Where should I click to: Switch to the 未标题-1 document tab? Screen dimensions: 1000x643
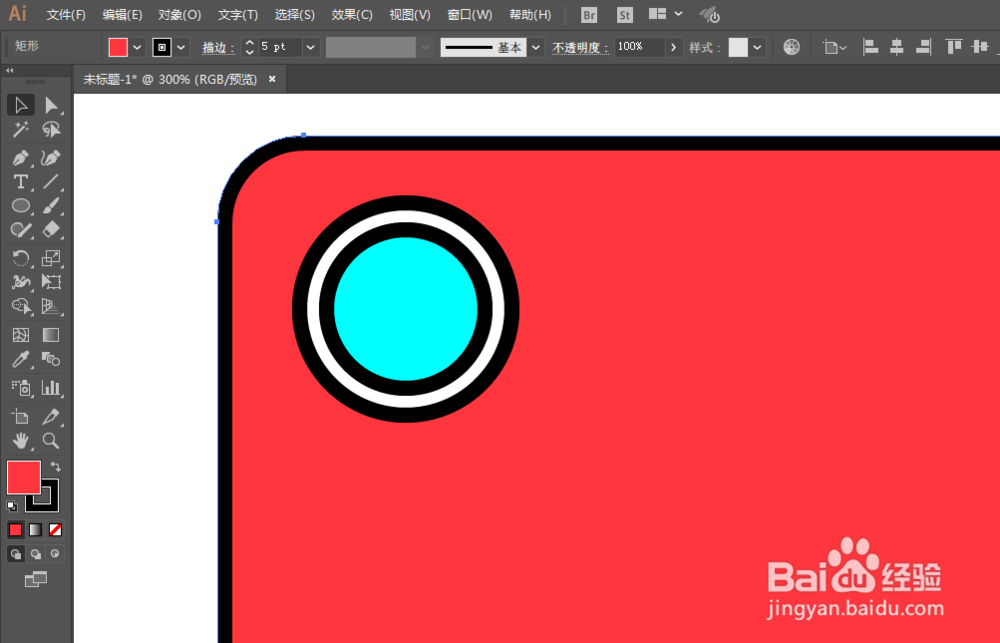[x=170, y=80]
